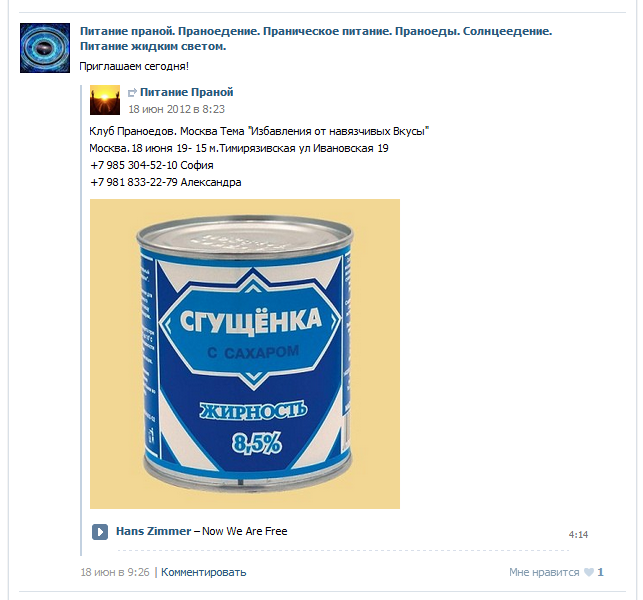Screen dimensions: 643x600
Task: Open the Сгущёнка can image
Action: coord(245,354)
